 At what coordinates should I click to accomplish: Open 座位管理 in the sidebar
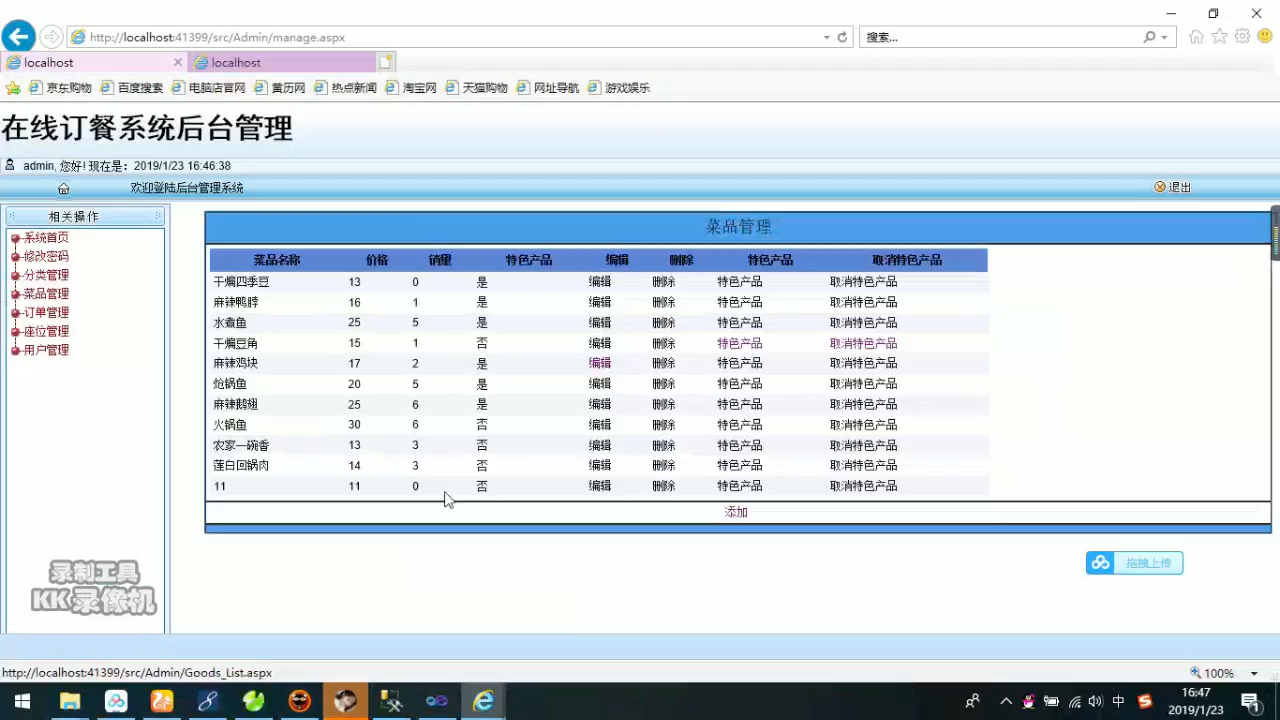(46, 331)
